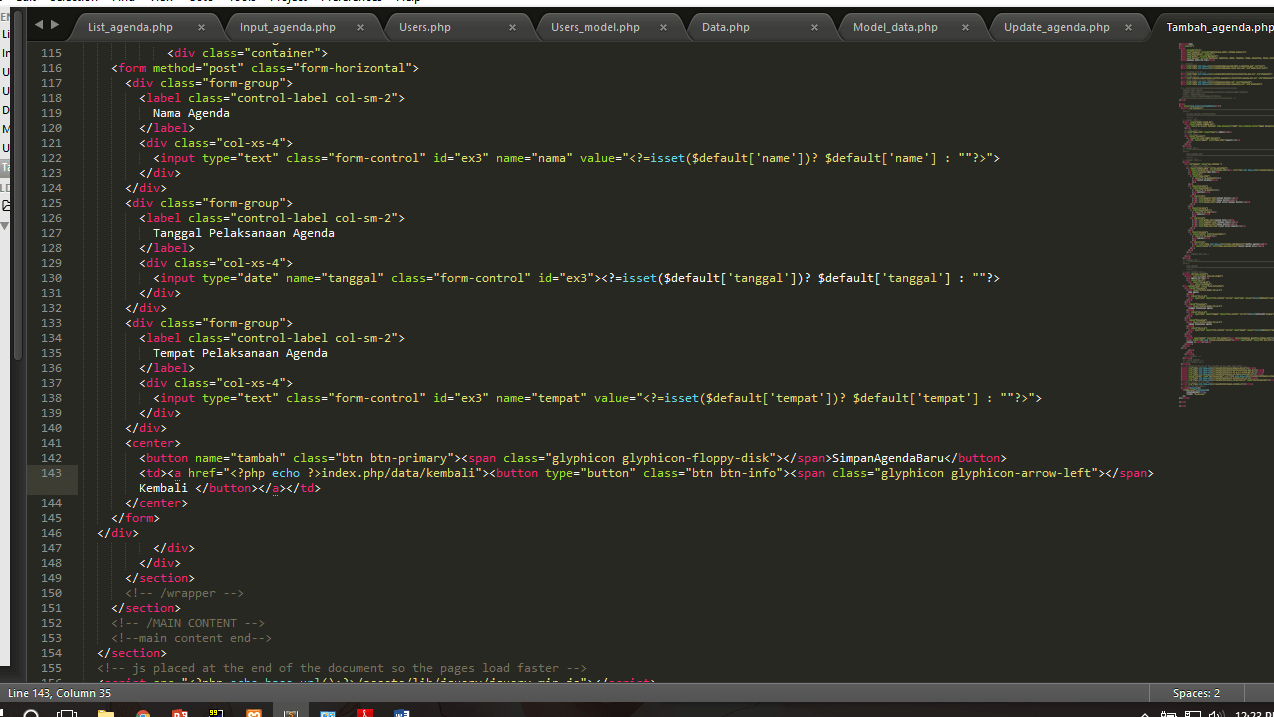The image size is (1274, 717).
Task: Collapse the sidebar folder disclosure triangle
Action: pyautogui.click(x=4, y=225)
